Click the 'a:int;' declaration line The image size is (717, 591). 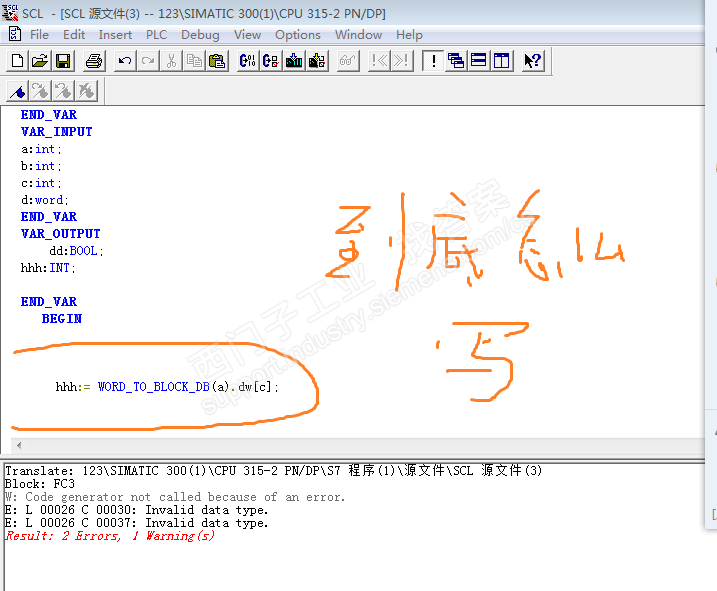click(41, 149)
